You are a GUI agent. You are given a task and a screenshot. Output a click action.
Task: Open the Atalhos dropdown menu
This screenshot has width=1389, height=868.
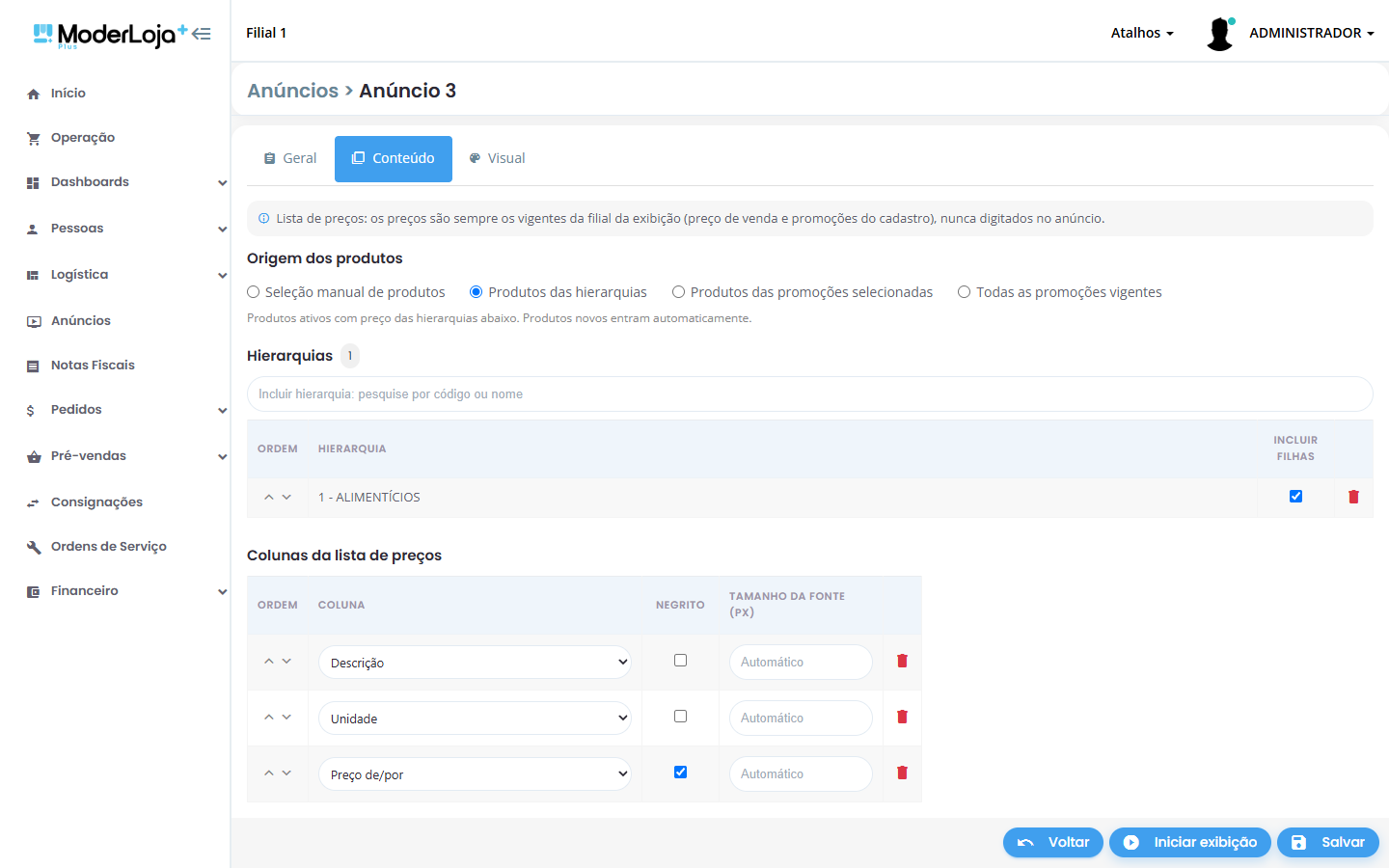(x=1142, y=33)
